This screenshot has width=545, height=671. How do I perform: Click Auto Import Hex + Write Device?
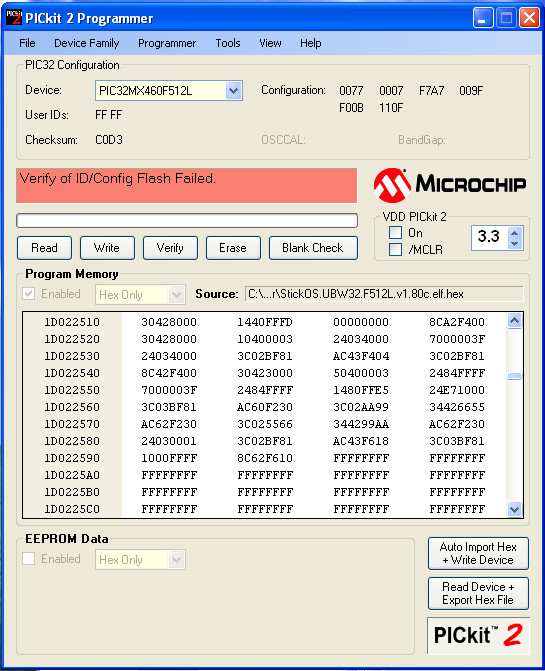point(478,553)
